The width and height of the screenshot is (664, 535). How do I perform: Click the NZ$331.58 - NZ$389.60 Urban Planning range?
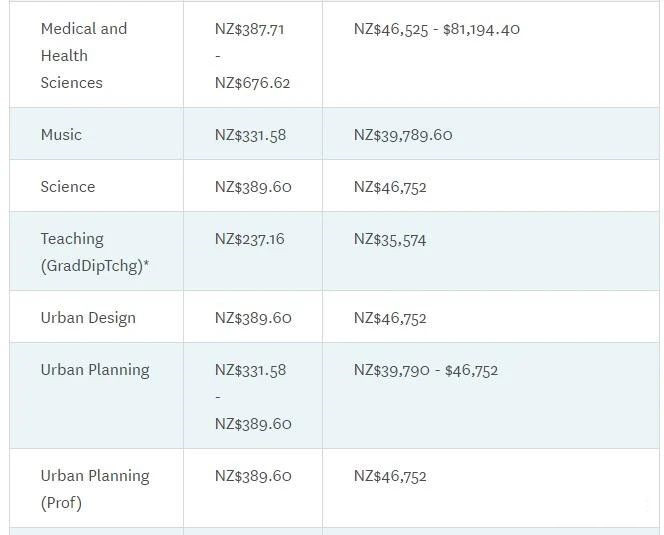[x=252, y=396]
